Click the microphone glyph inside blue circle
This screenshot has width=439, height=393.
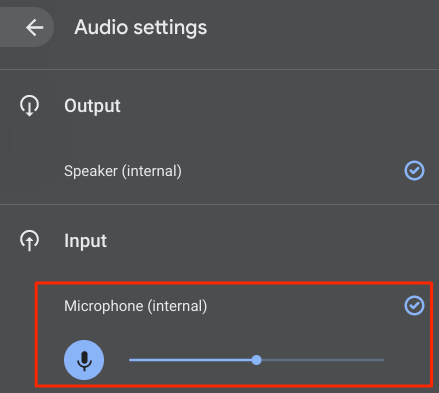[x=84, y=361]
